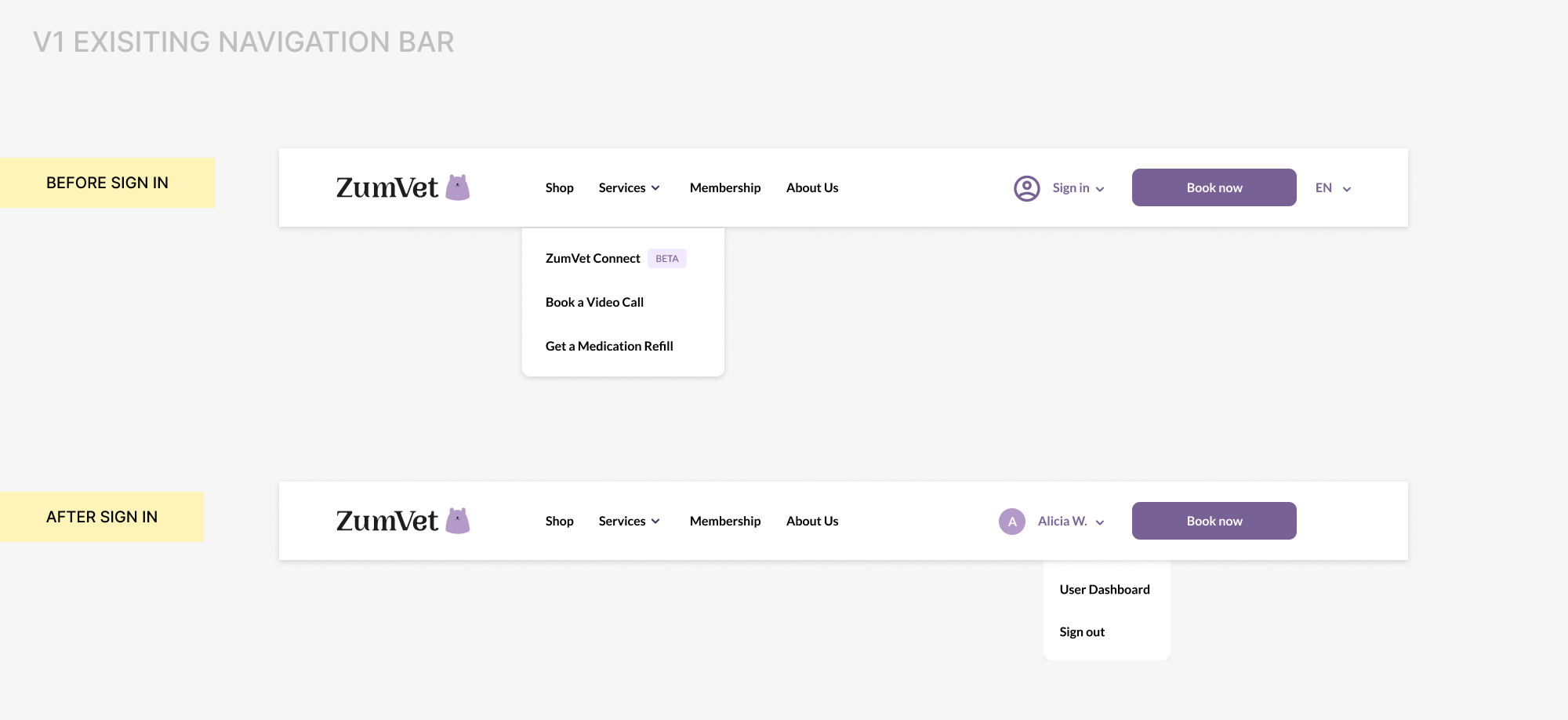Choose Book a Video Call
Viewport: 1568px width, 720px height.
click(594, 303)
